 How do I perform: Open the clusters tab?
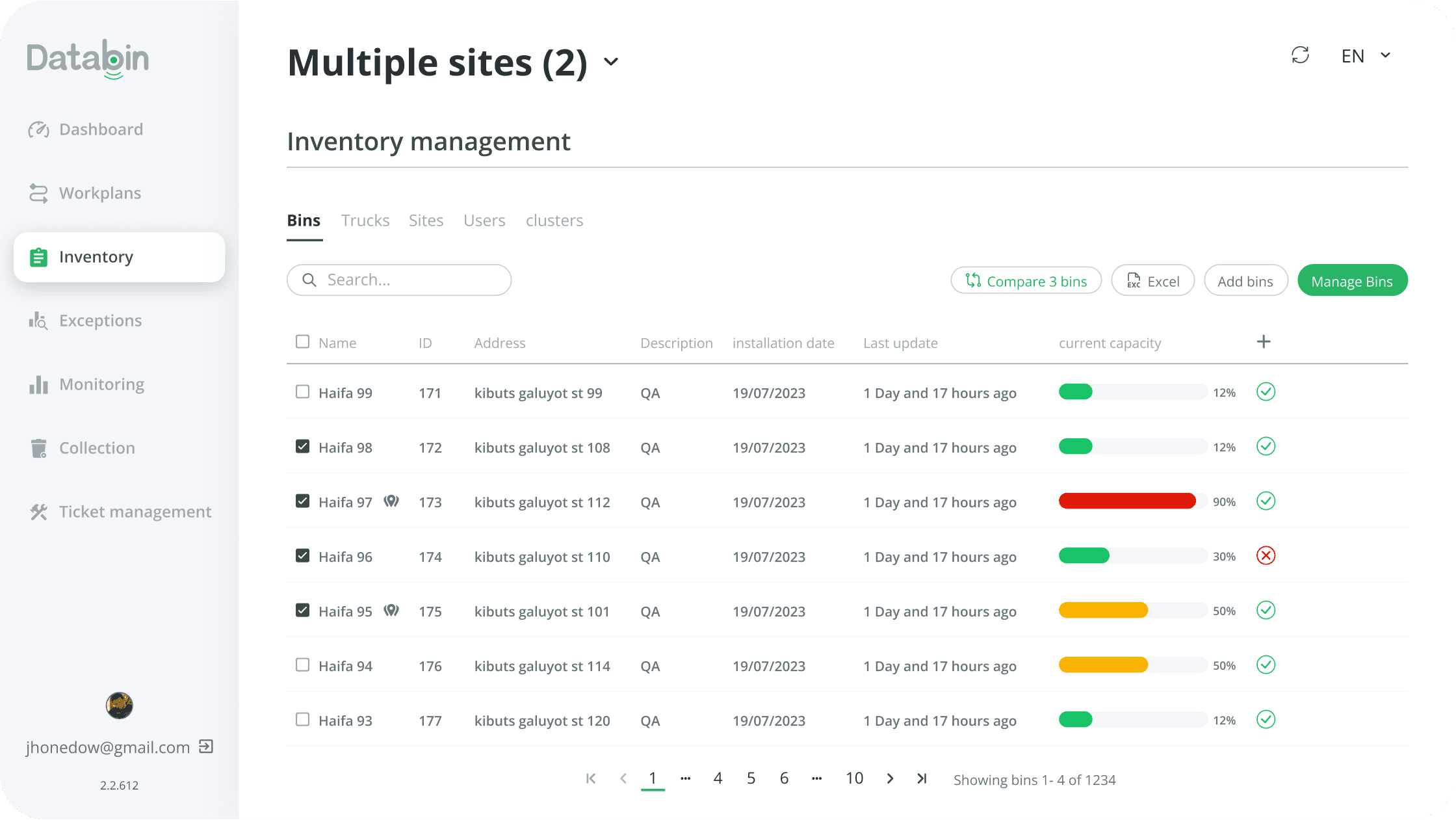(554, 220)
